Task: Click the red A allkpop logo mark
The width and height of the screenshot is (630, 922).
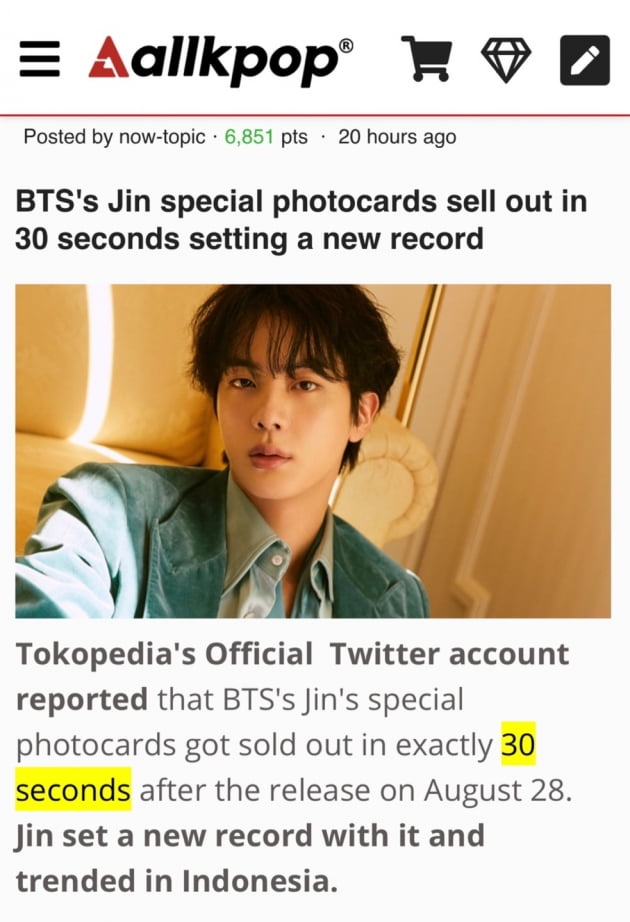Action: tap(108, 57)
